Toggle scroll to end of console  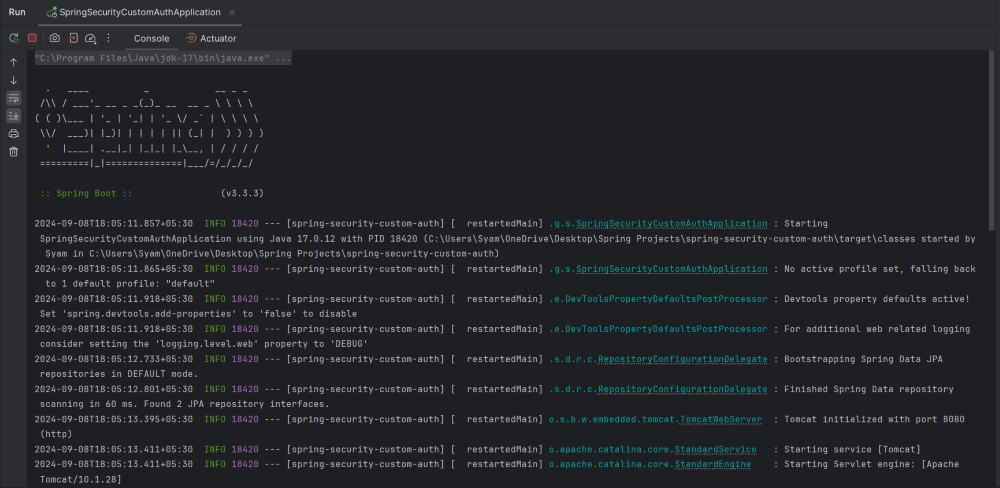point(14,116)
